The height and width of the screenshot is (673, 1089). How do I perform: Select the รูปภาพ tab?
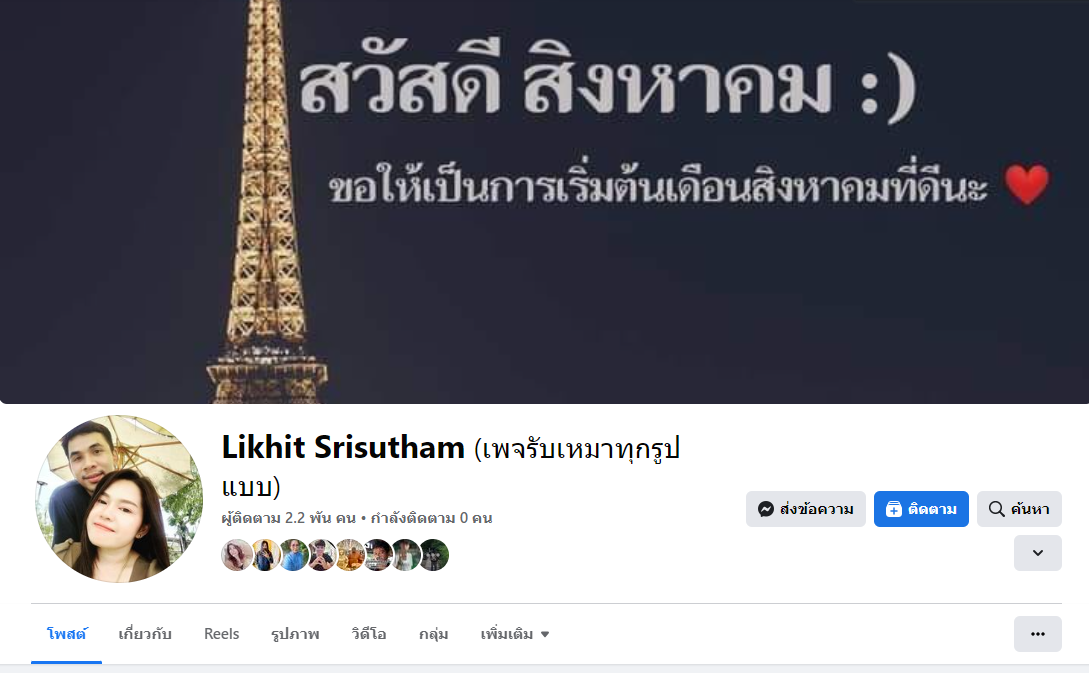coord(295,634)
